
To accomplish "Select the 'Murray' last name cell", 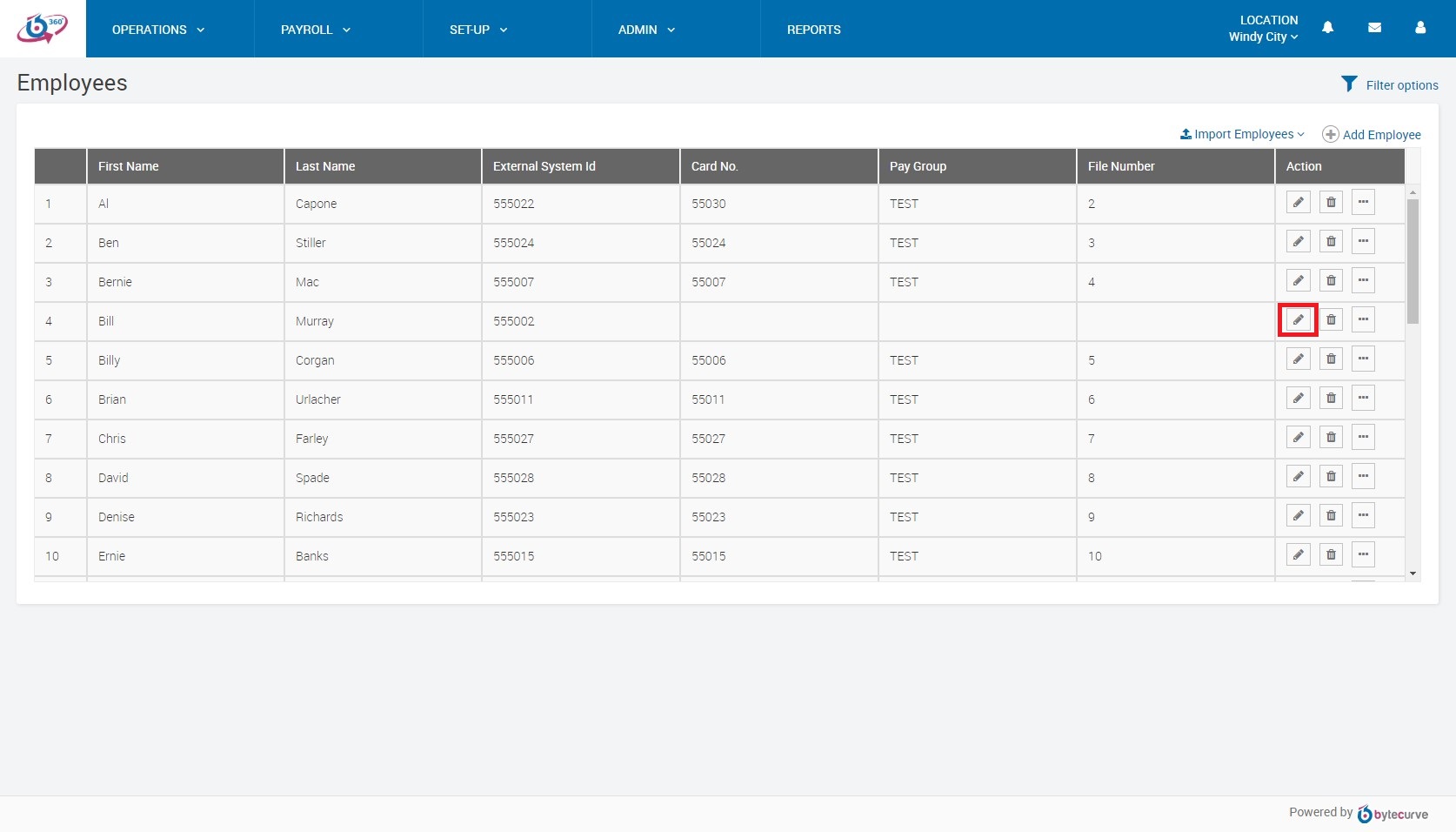I will coord(383,321).
